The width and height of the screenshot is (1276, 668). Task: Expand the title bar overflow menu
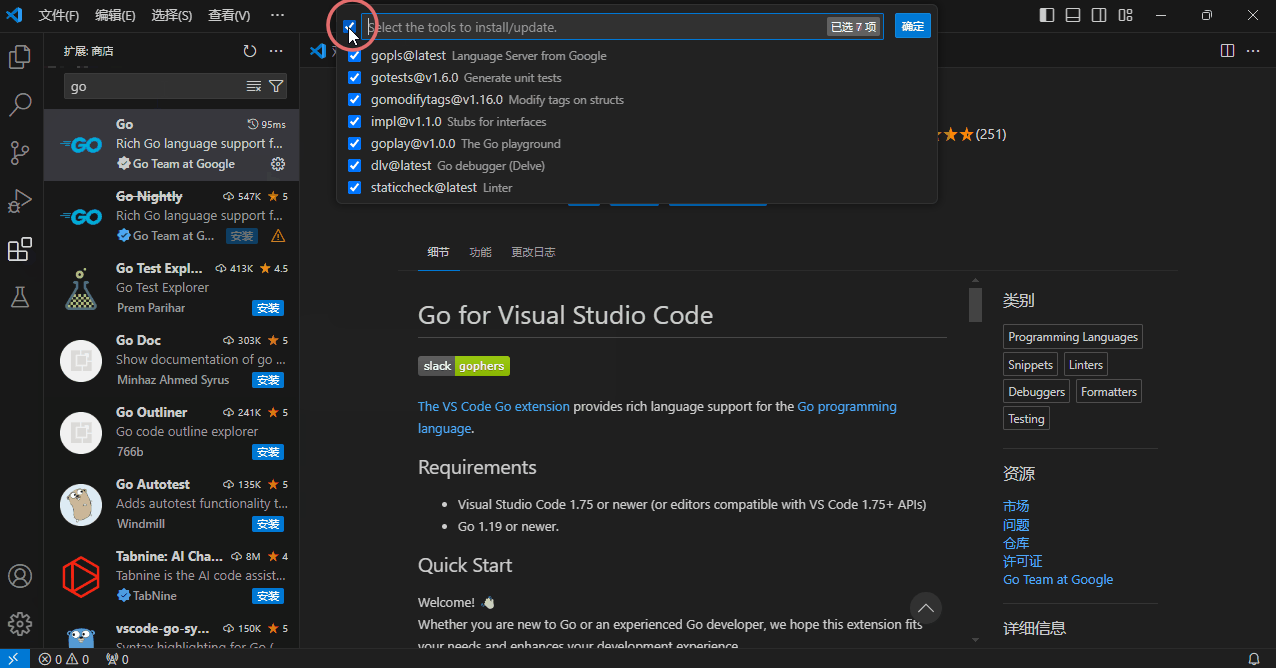coord(277,15)
